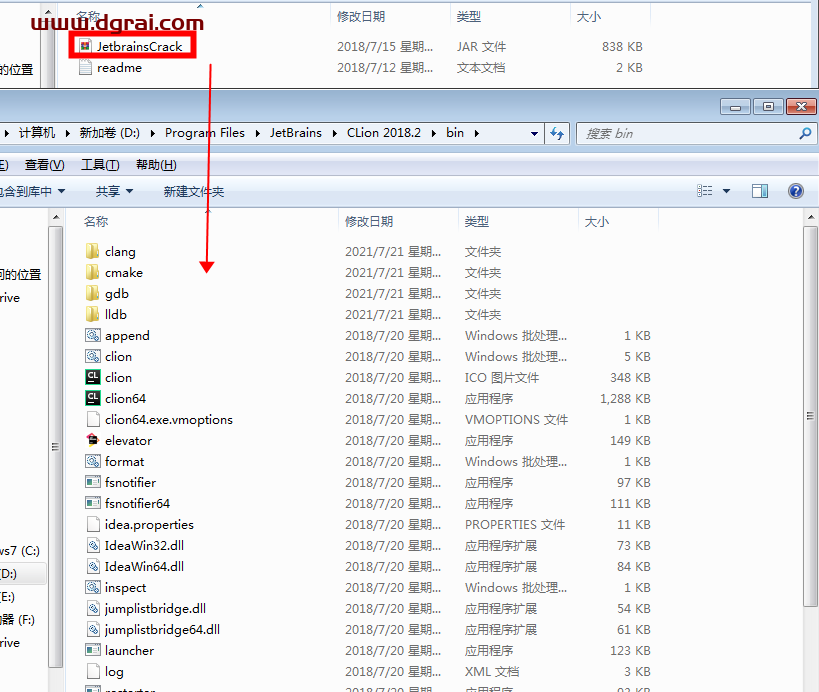Open the 工具(T) menu
This screenshot has width=819, height=692.
100,165
